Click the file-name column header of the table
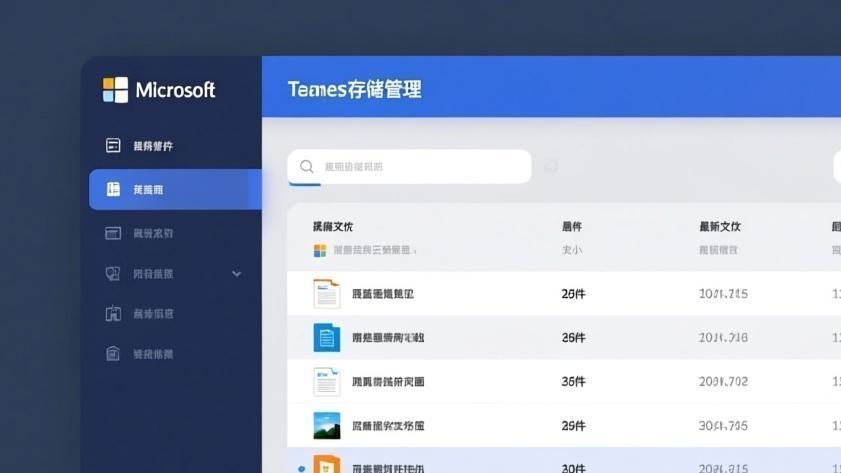 (x=333, y=227)
